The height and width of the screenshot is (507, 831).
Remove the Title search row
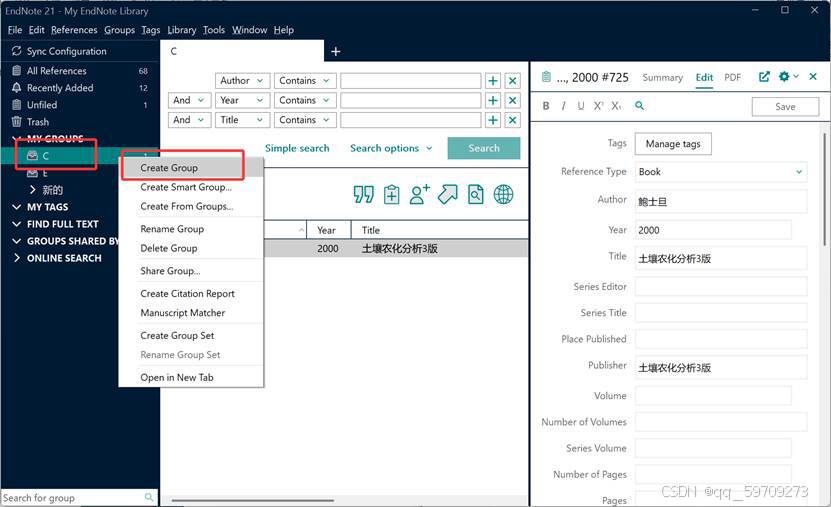pos(512,120)
